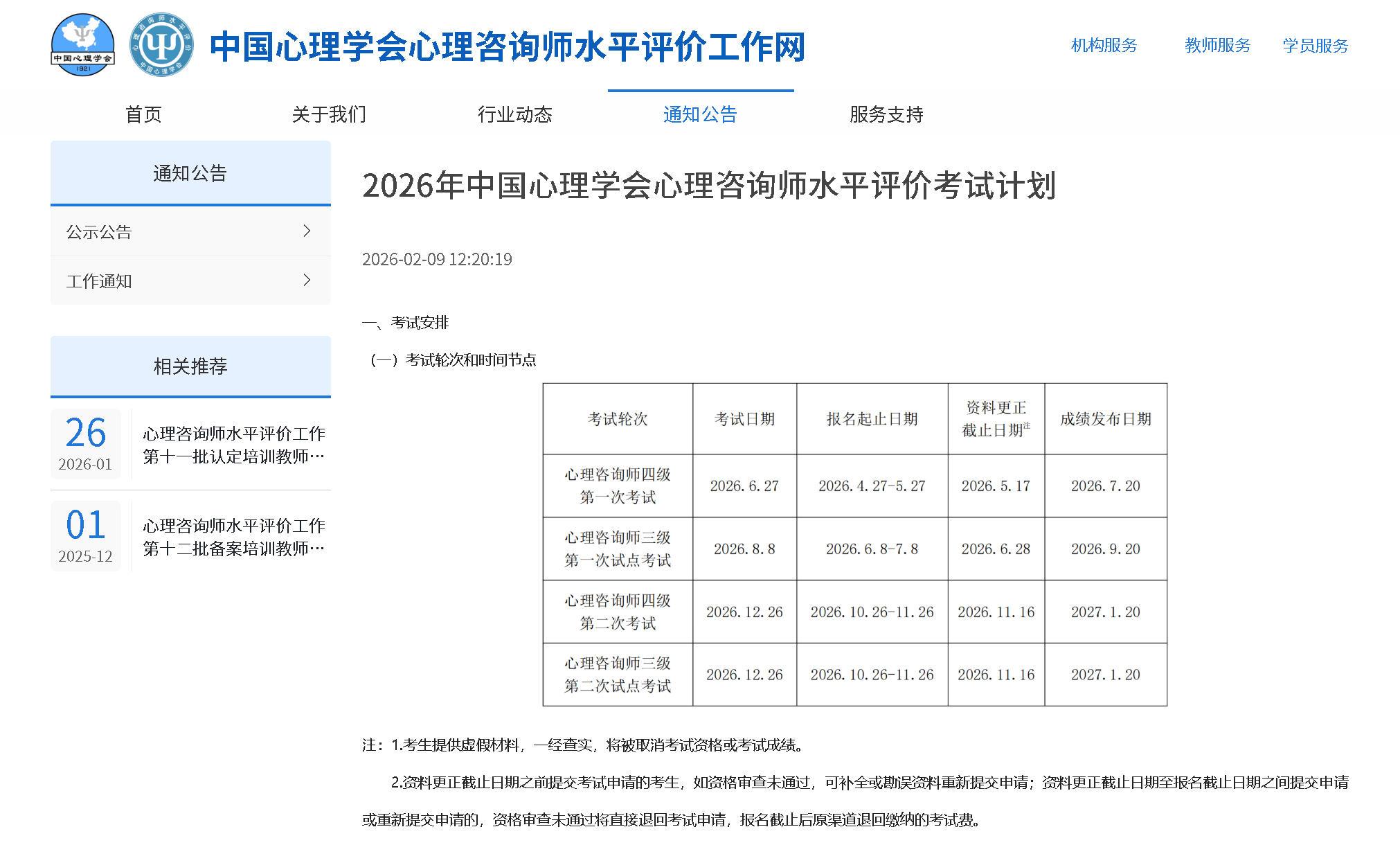Click the round blue Psi emblem logo

point(162,45)
